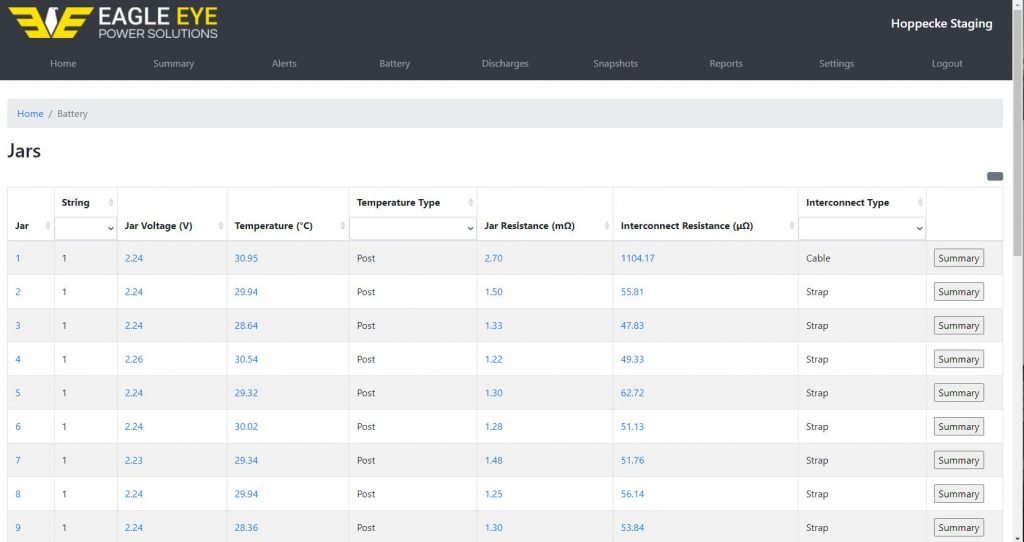Open the Summary navigation item
The width and height of the screenshot is (1024, 542).
click(174, 63)
